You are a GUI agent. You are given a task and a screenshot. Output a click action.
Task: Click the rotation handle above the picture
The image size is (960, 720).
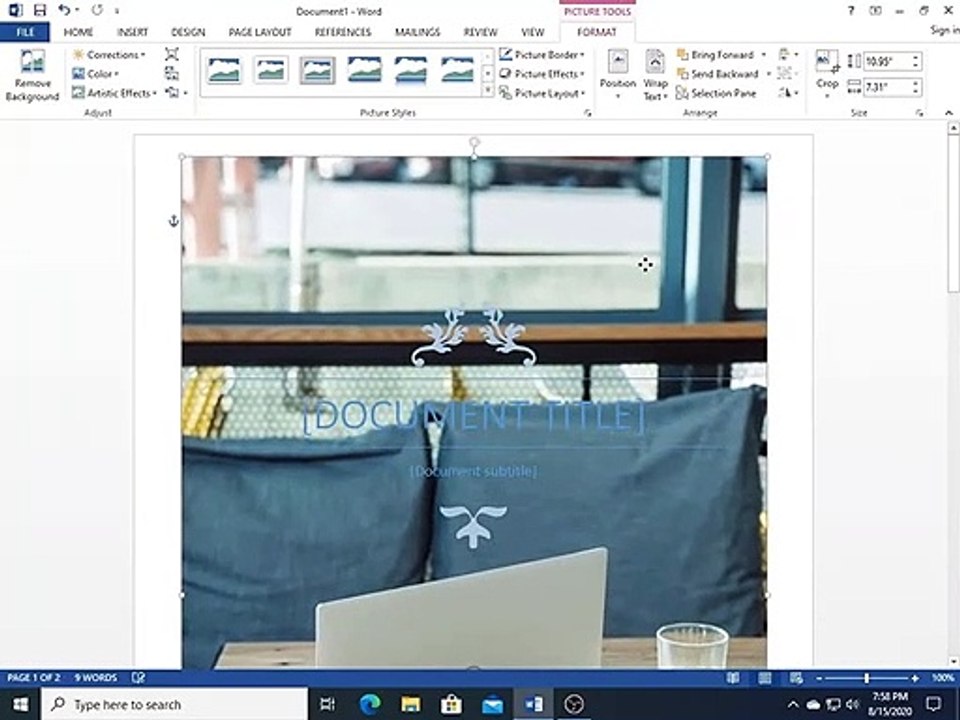click(x=474, y=143)
